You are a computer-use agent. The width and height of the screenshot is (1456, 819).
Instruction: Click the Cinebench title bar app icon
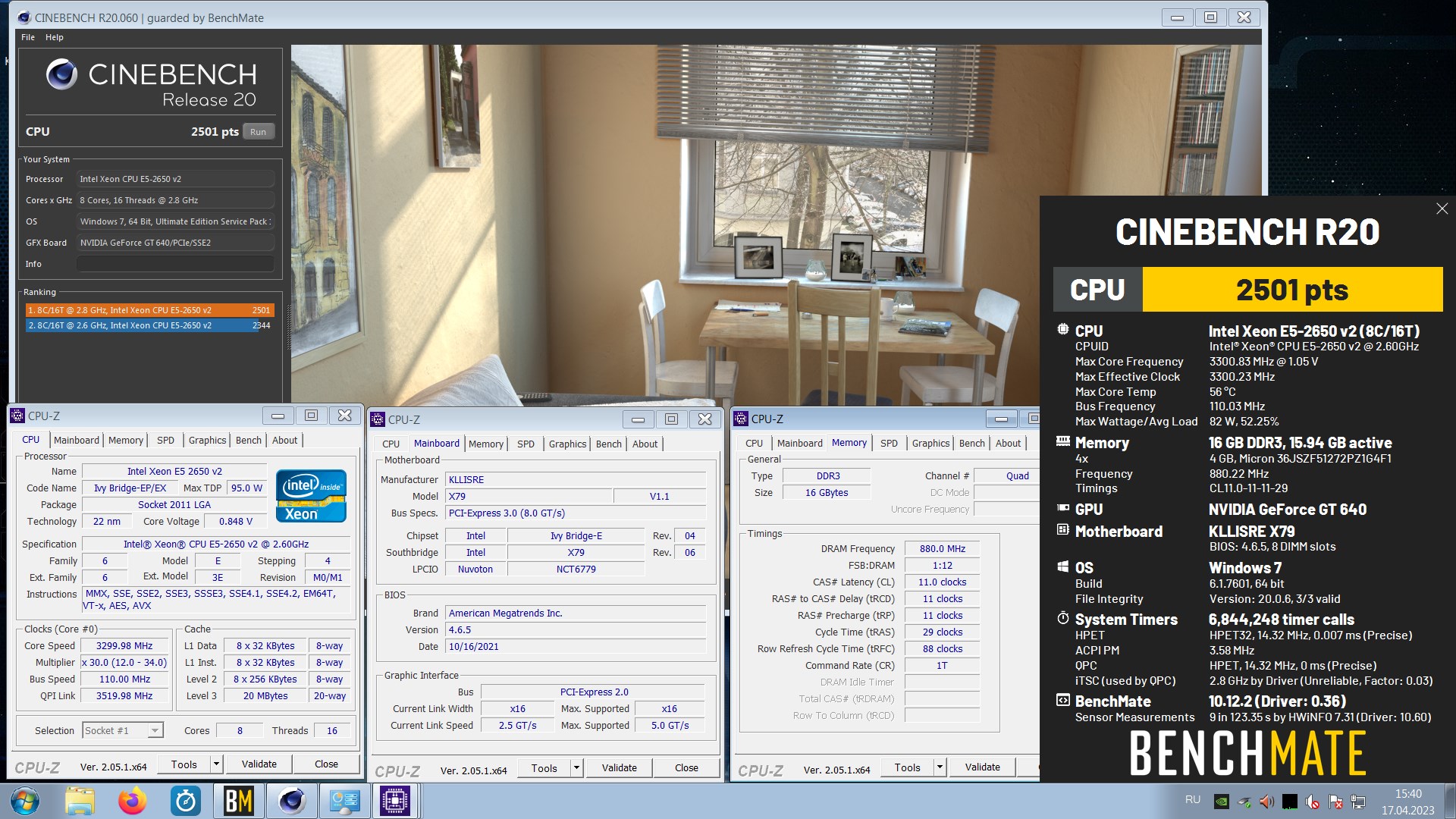[x=25, y=17]
